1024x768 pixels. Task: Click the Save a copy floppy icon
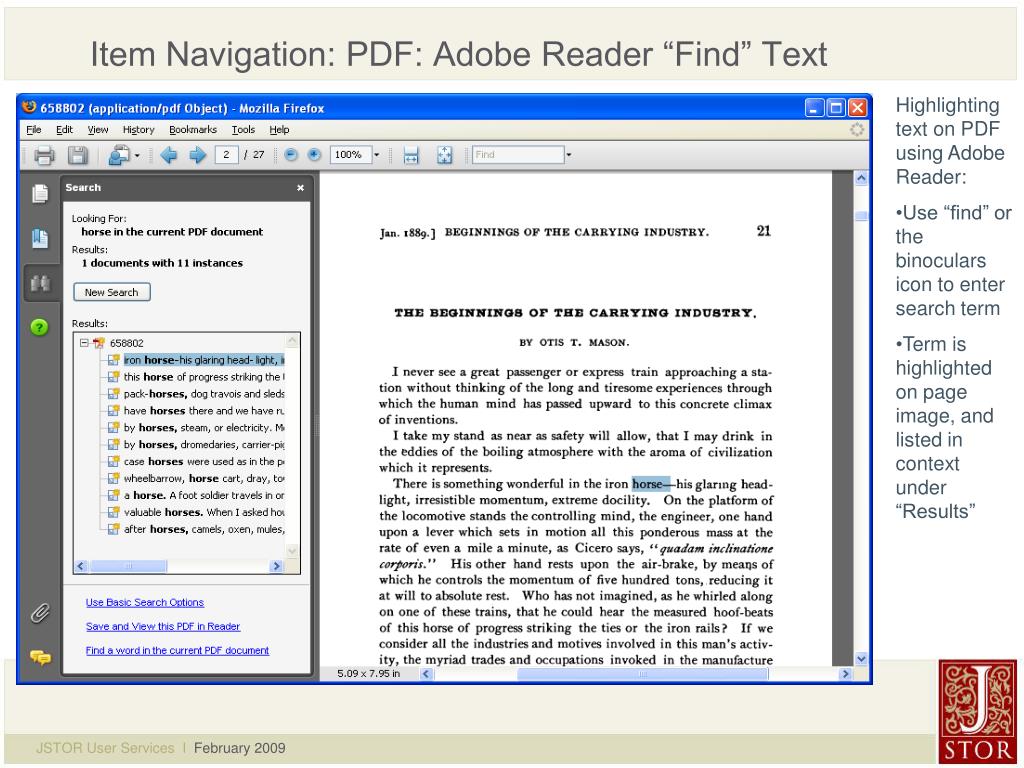point(78,155)
